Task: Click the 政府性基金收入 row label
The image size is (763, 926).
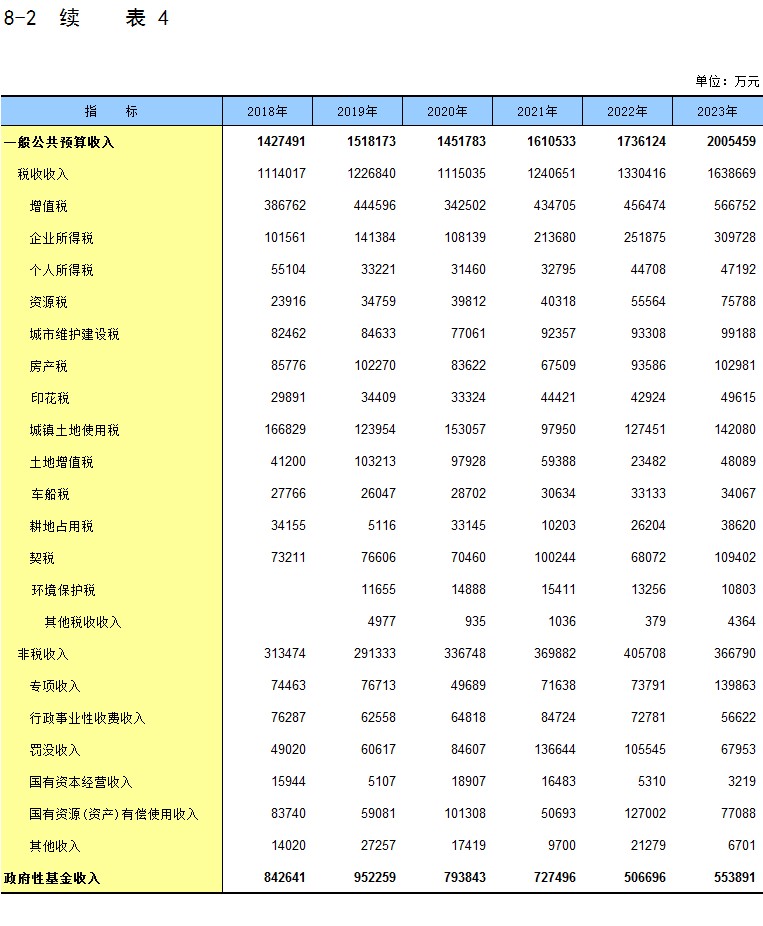Action: pyautogui.click(x=52, y=878)
